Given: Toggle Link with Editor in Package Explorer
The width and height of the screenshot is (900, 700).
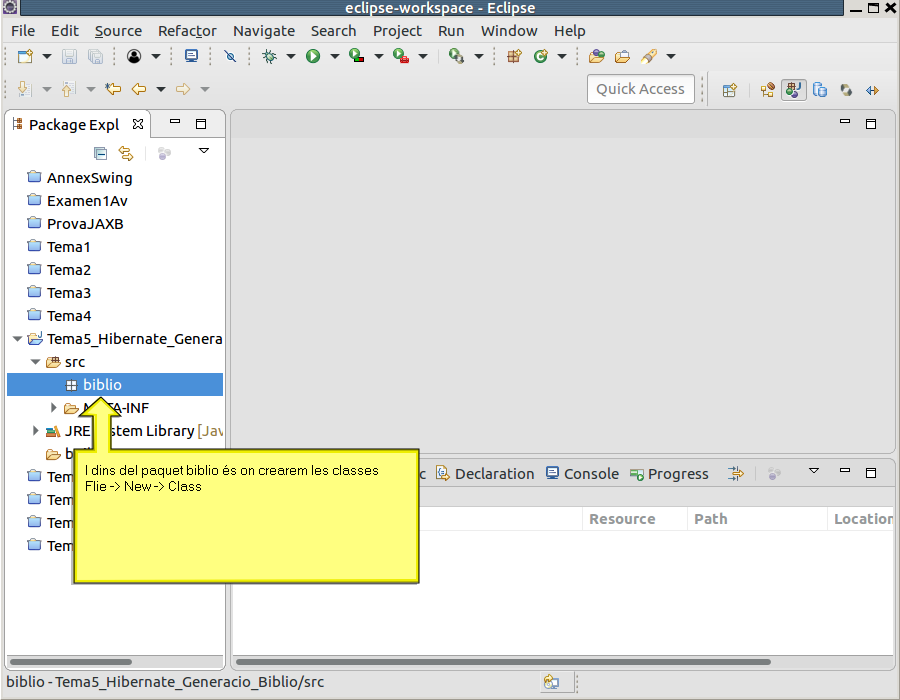Looking at the screenshot, I should coord(126,153).
